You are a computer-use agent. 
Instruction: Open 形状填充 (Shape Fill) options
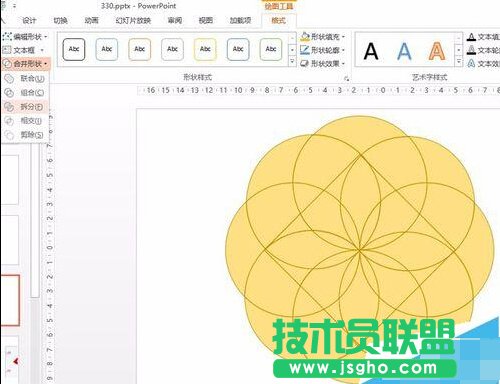tap(322, 36)
